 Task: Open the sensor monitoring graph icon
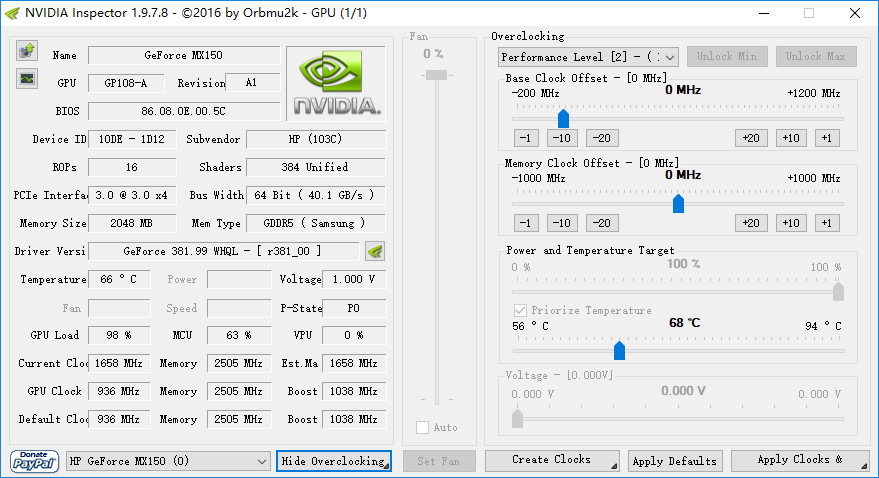[x=26, y=78]
